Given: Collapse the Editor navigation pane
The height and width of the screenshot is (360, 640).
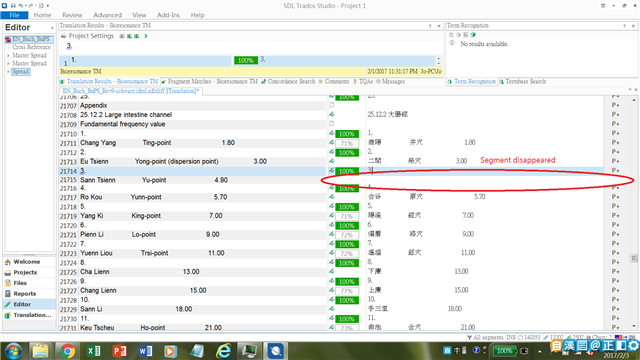Looking at the screenshot, I should [52, 28].
